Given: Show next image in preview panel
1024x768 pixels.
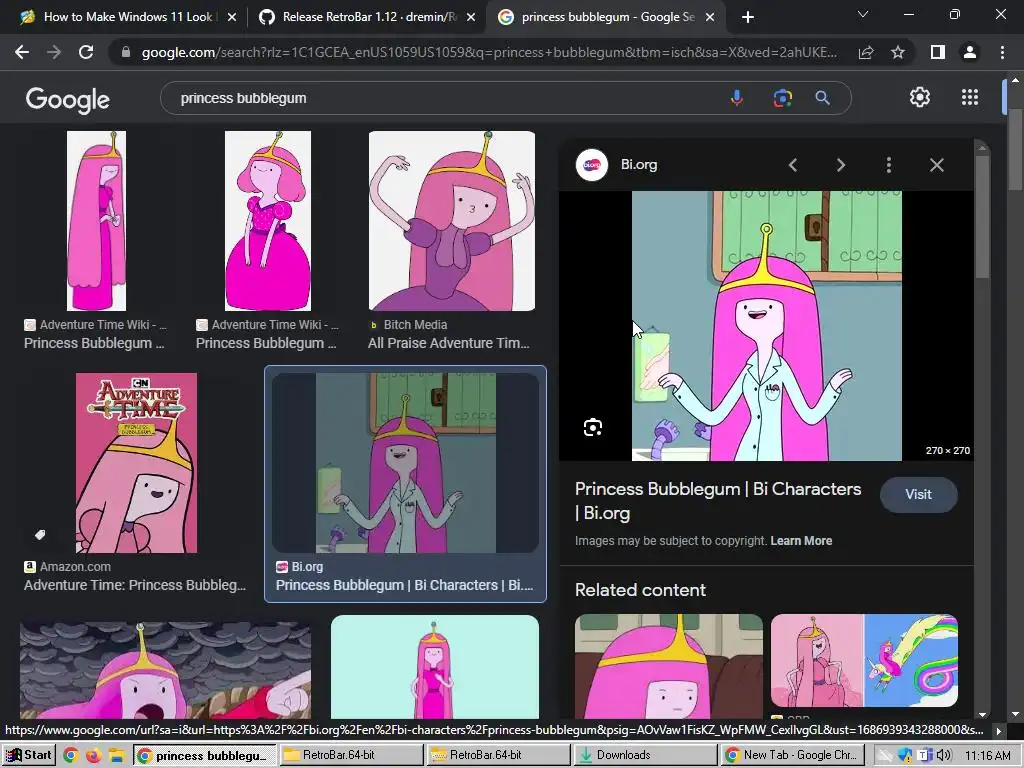Looking at the screenshot, I should 840,165.
